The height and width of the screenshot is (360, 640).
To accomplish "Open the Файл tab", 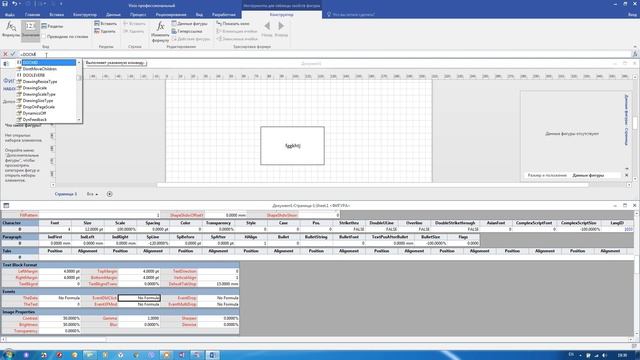I will [9, 15].
